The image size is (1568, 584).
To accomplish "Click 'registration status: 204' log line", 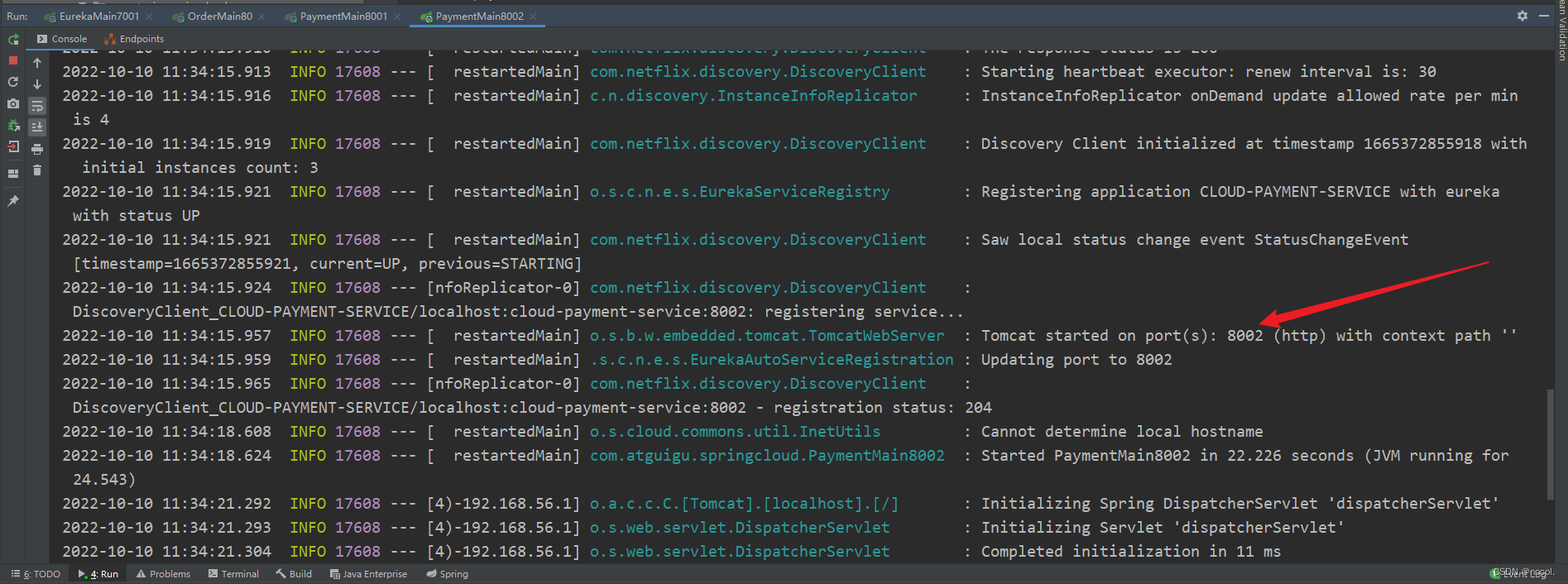I will 883,408.
